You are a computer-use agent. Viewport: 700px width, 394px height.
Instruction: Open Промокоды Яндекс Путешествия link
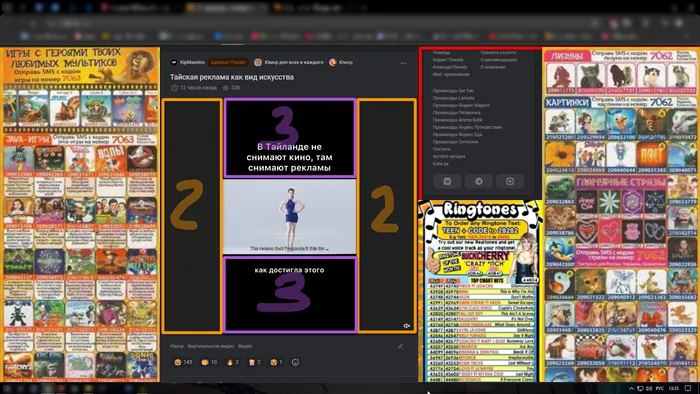coord(467,127)
